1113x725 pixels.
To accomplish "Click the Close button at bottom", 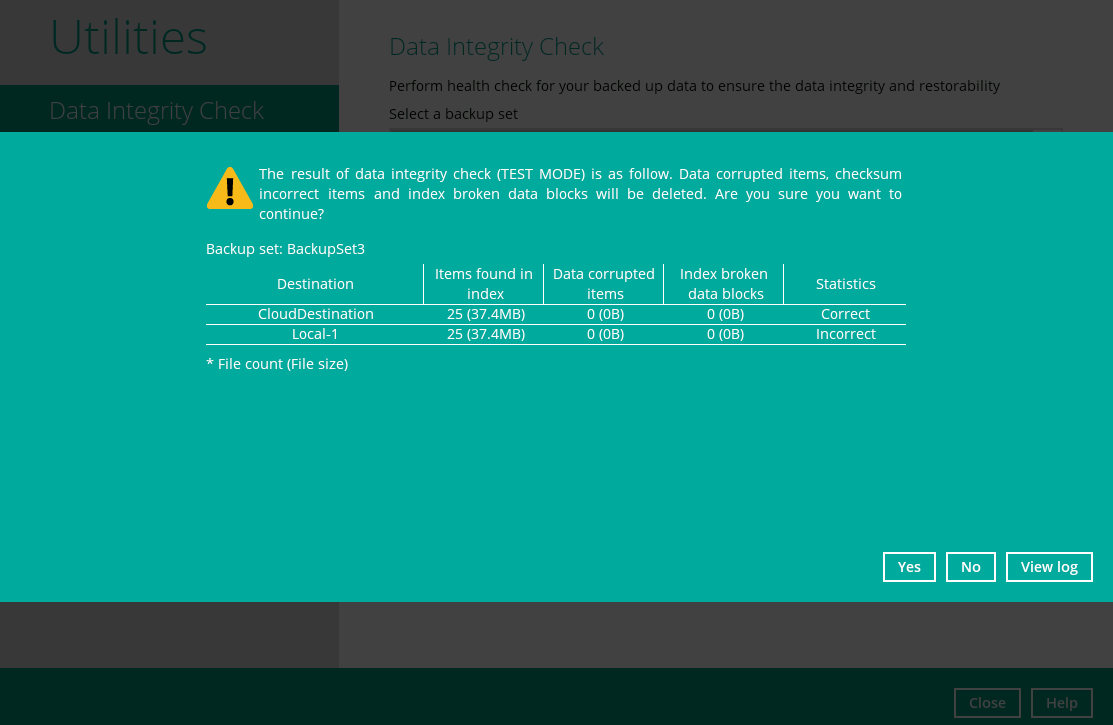I will pyautogui.click(x=987, y=703).
